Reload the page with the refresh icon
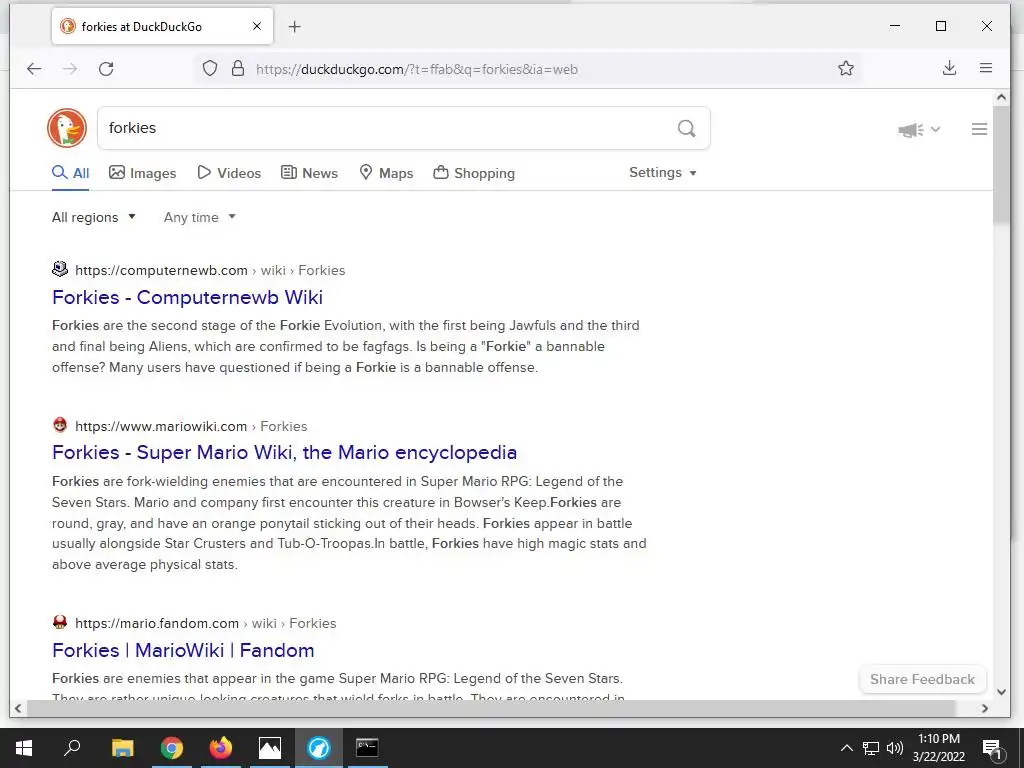The height and width of the screenshot is (768, 1024). [106, 69]
